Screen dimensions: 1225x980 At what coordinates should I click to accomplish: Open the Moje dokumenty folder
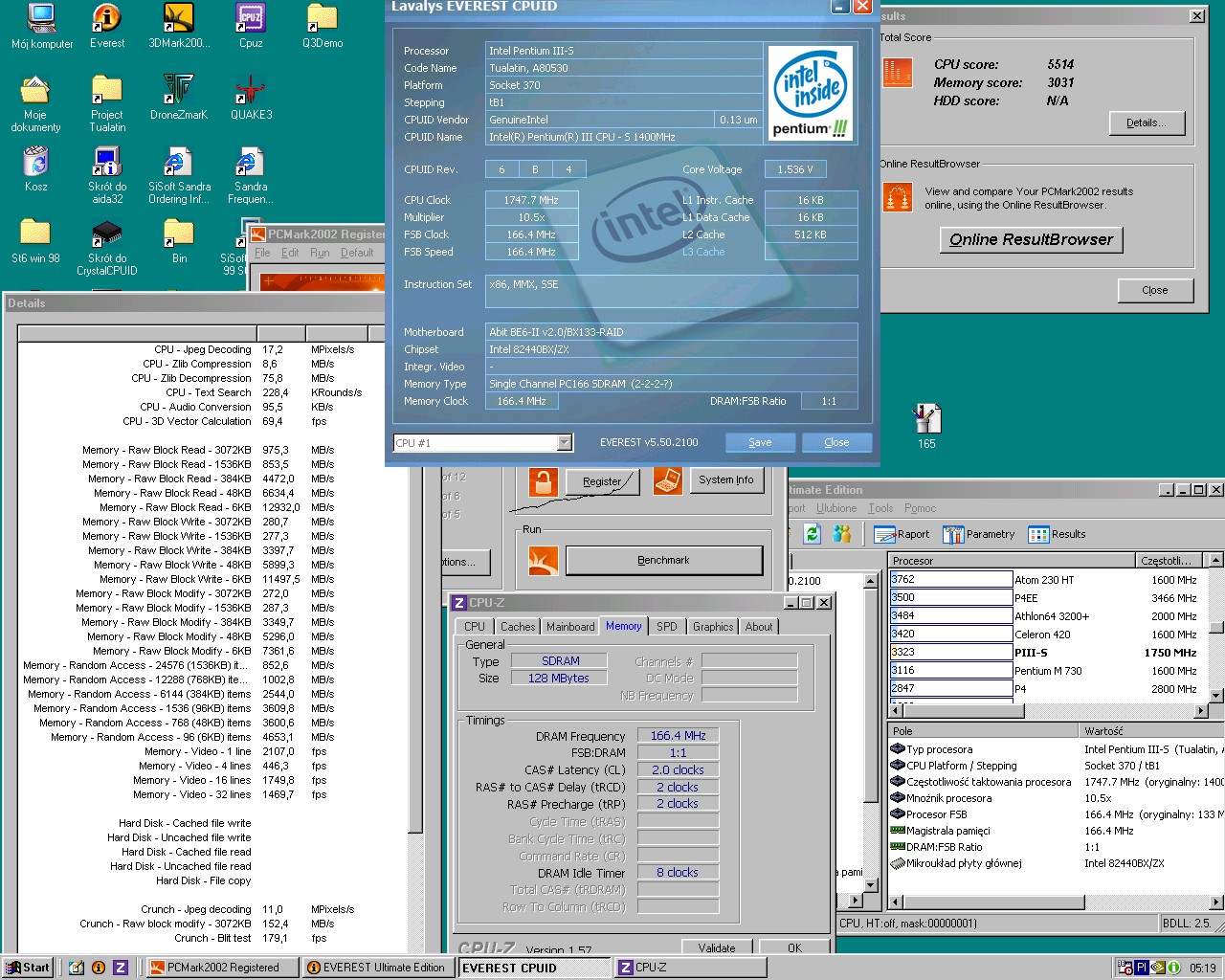click(35, 103)
